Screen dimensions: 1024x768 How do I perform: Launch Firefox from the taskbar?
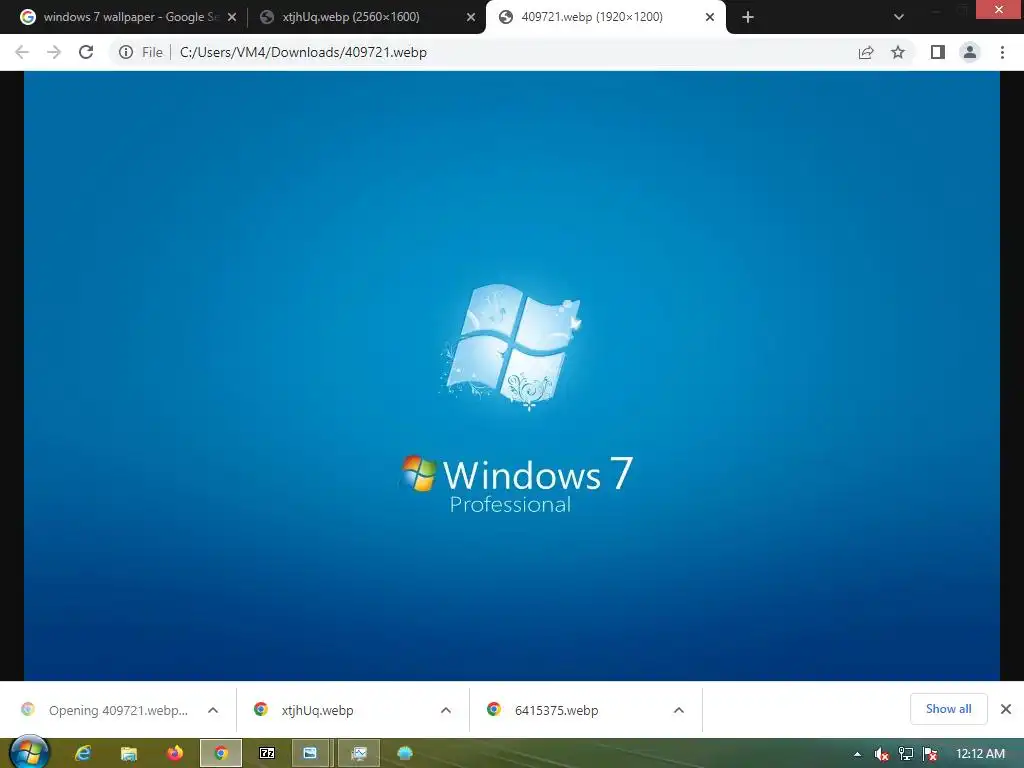click(174, 754)
